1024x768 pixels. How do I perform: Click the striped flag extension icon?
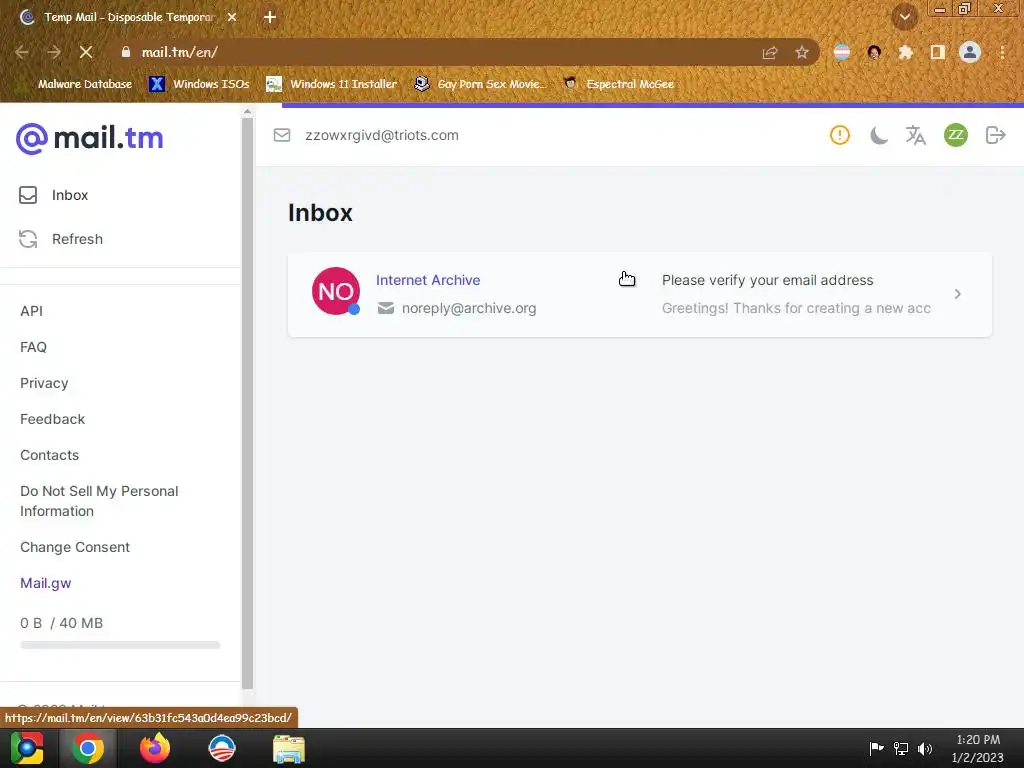click(842, 52)
